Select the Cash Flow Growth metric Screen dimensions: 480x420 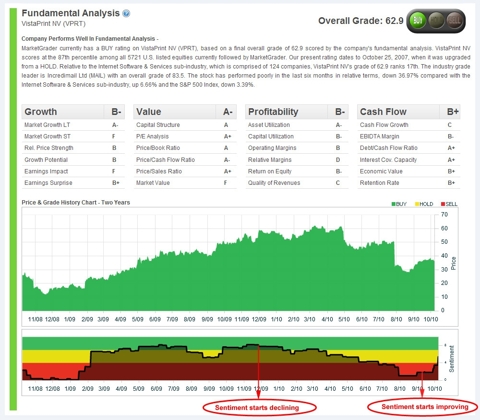coord(409,125)
